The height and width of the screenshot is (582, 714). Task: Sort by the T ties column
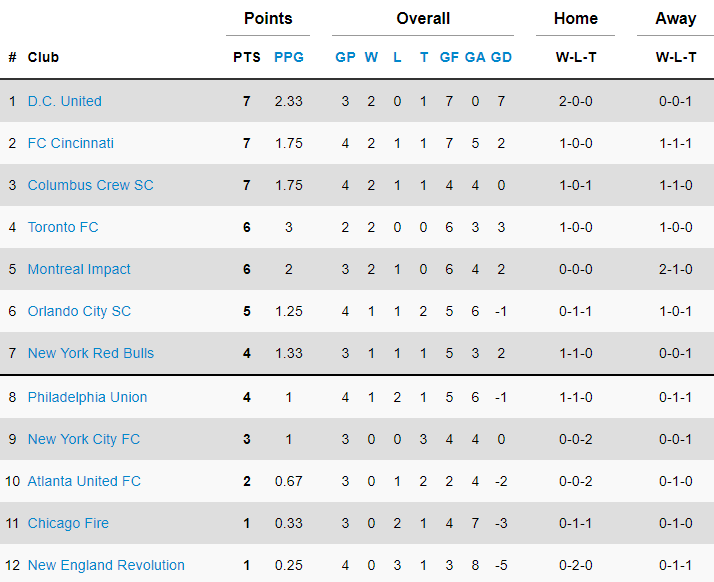tap(424, 57)
